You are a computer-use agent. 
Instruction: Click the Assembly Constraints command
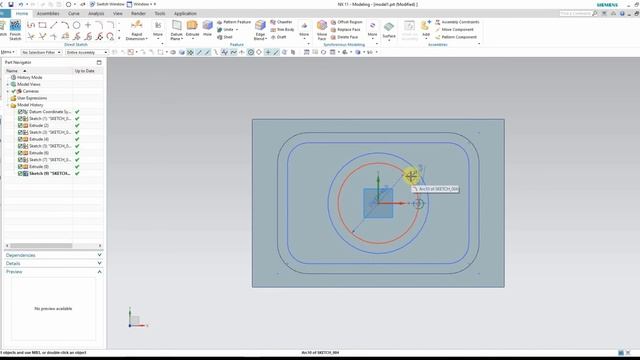coord(457,22)
